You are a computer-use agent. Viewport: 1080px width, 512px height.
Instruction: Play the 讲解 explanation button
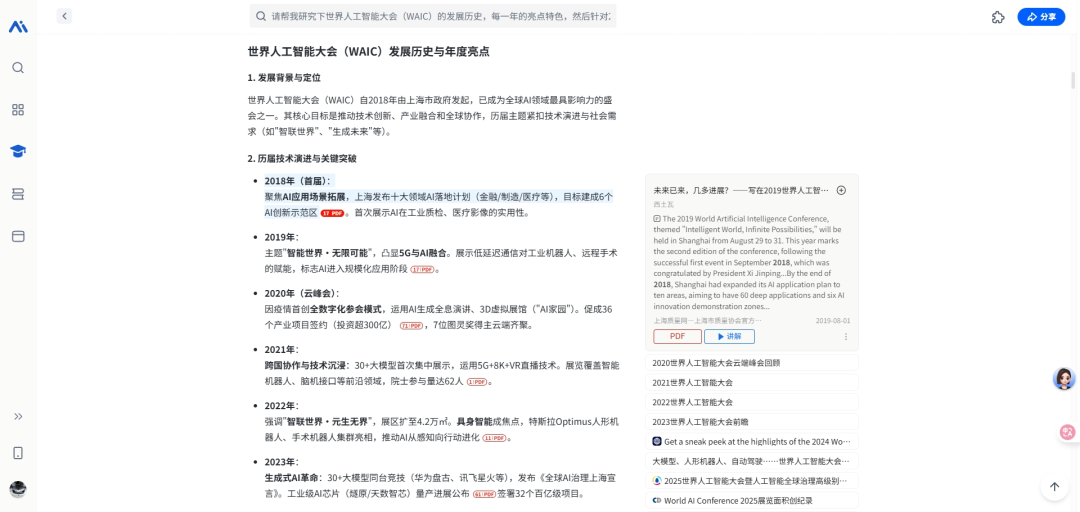729,336
